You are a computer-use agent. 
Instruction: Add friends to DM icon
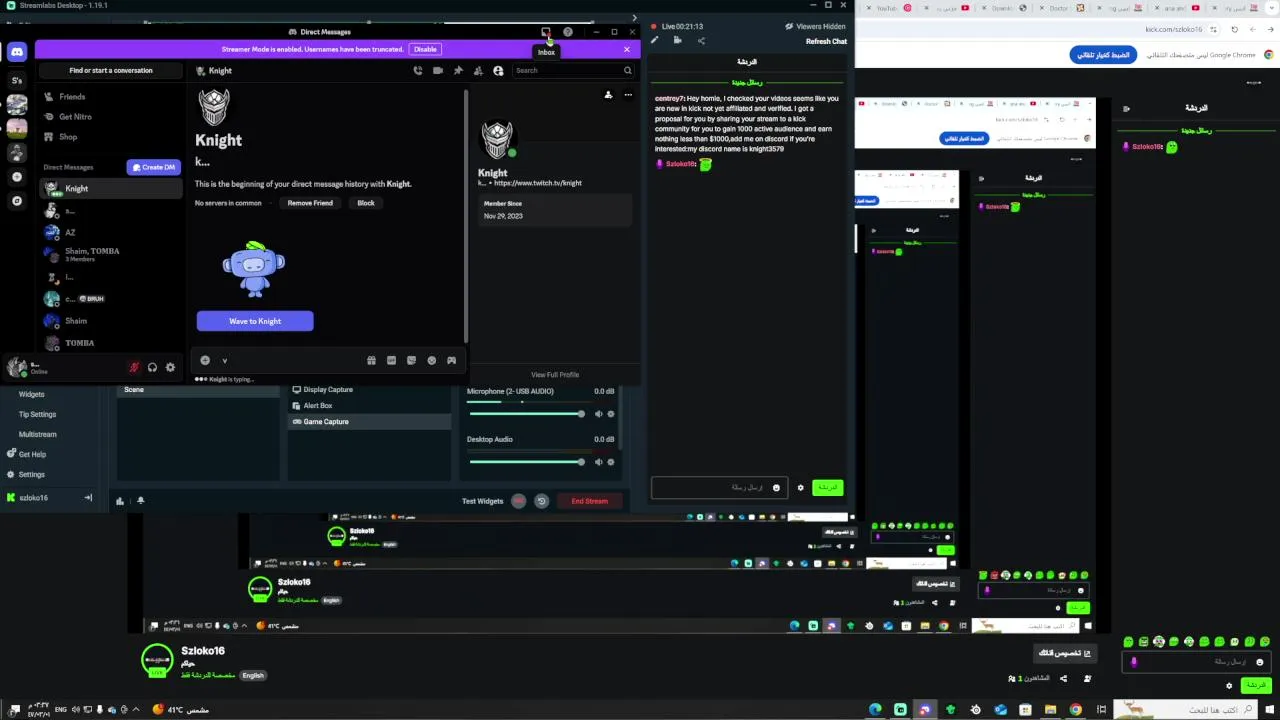[x=478, y=71]
